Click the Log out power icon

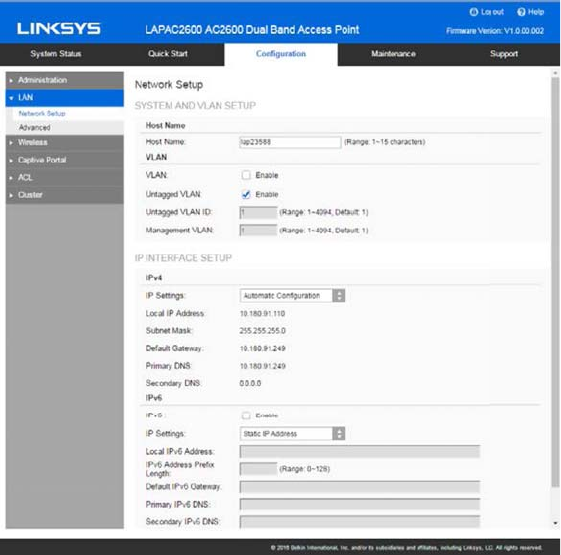click(x=473, y=12)
